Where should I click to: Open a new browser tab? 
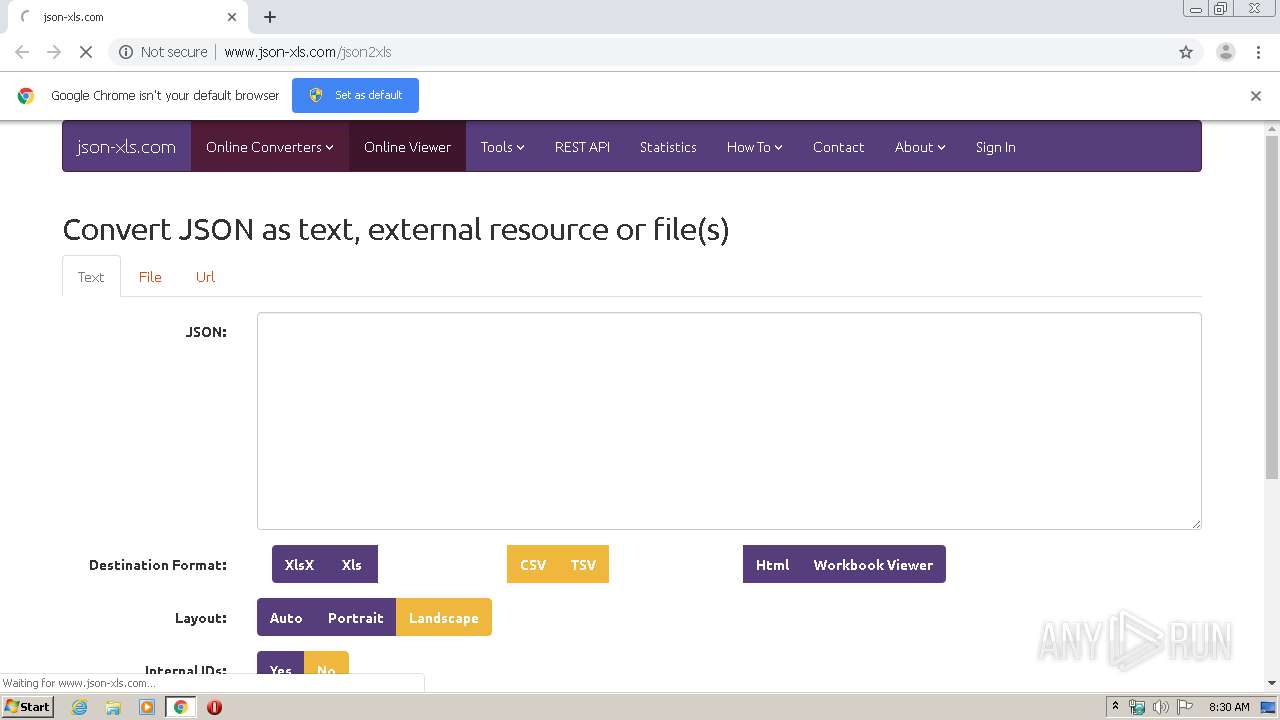[x=270, y=17]
